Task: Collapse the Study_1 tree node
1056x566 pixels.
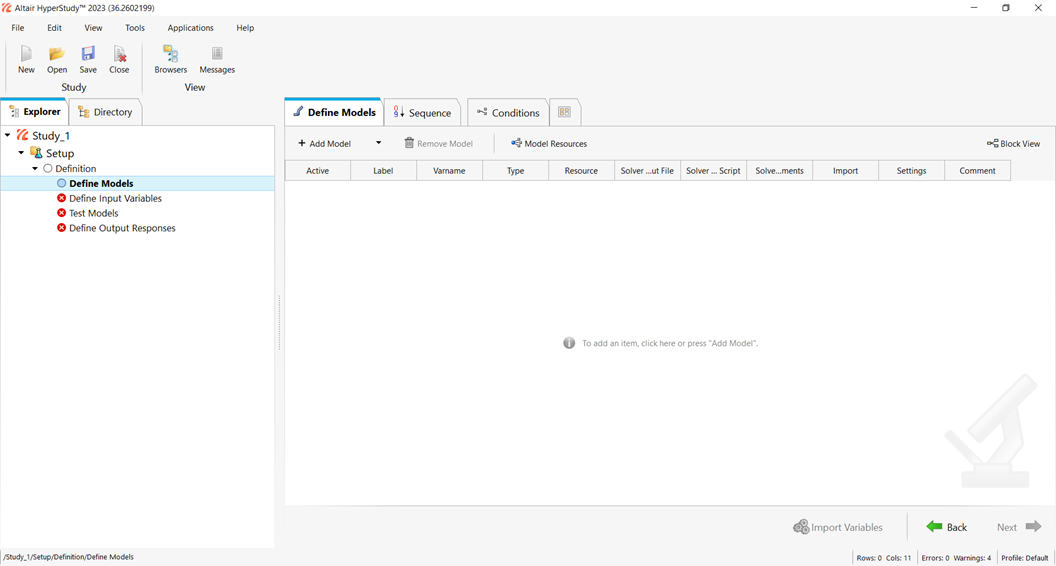Action: pyautogui.click(x=8, y=136)
